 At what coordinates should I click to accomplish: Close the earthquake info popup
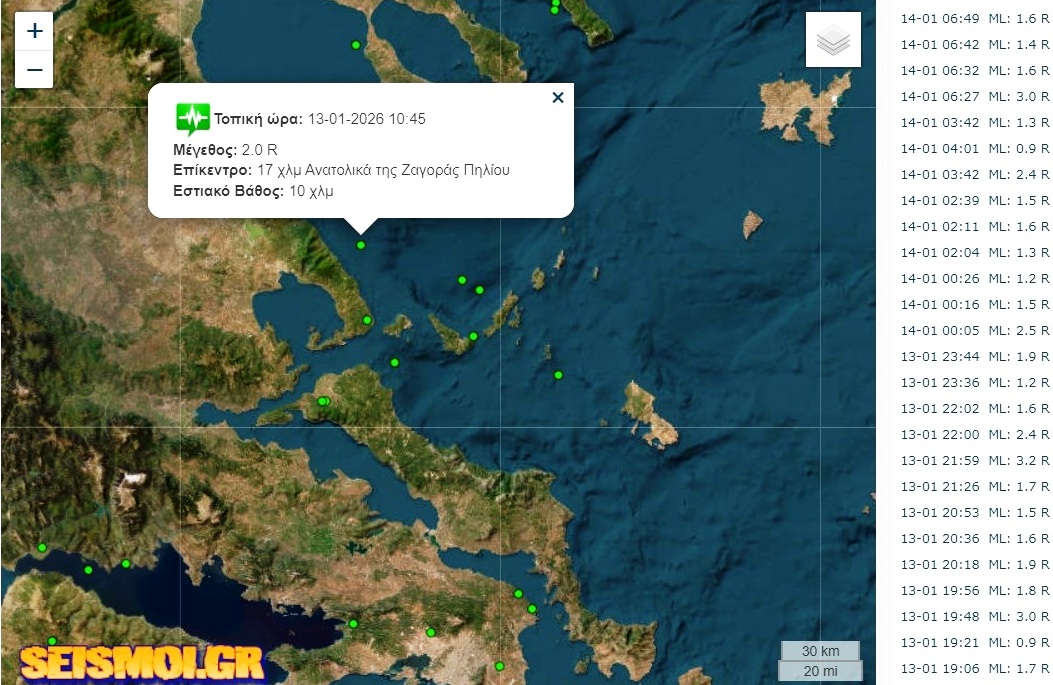pyautogui.click(x=557, y=98)
